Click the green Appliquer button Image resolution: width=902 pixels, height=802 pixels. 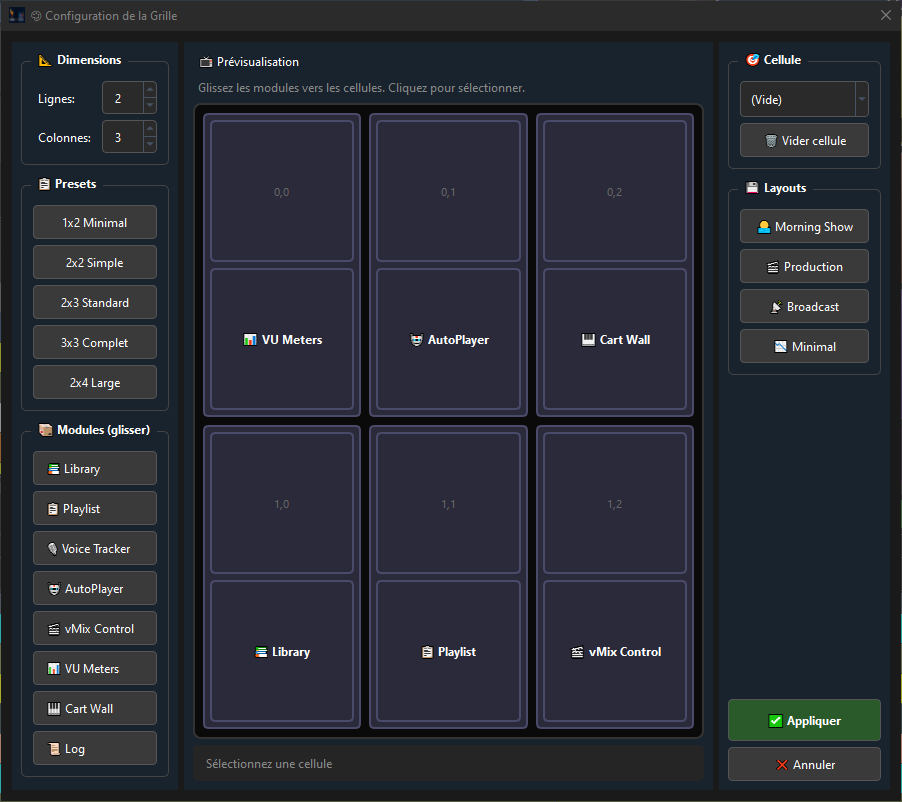pos(804,720)
